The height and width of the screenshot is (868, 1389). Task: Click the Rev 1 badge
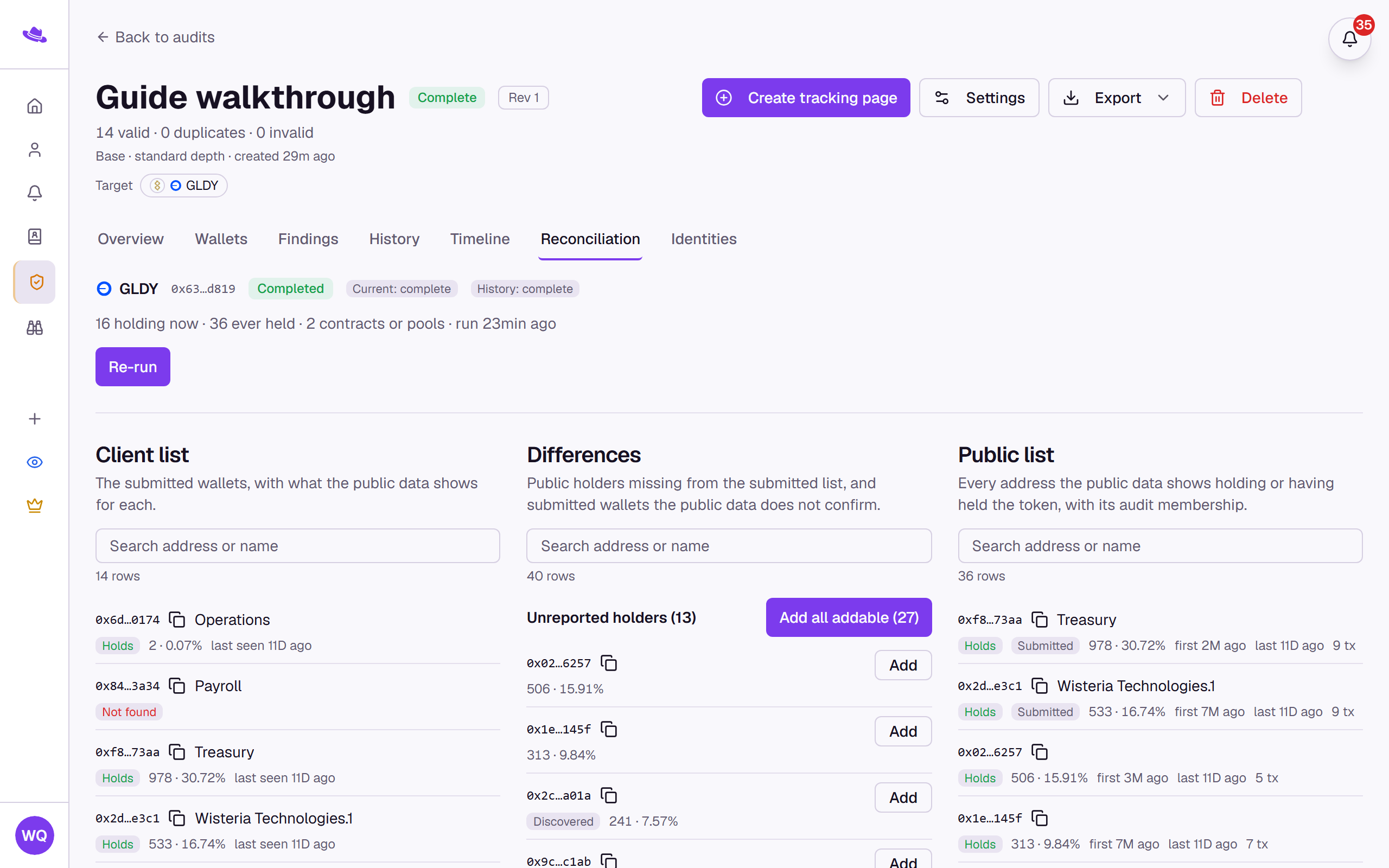click(523, 98)
